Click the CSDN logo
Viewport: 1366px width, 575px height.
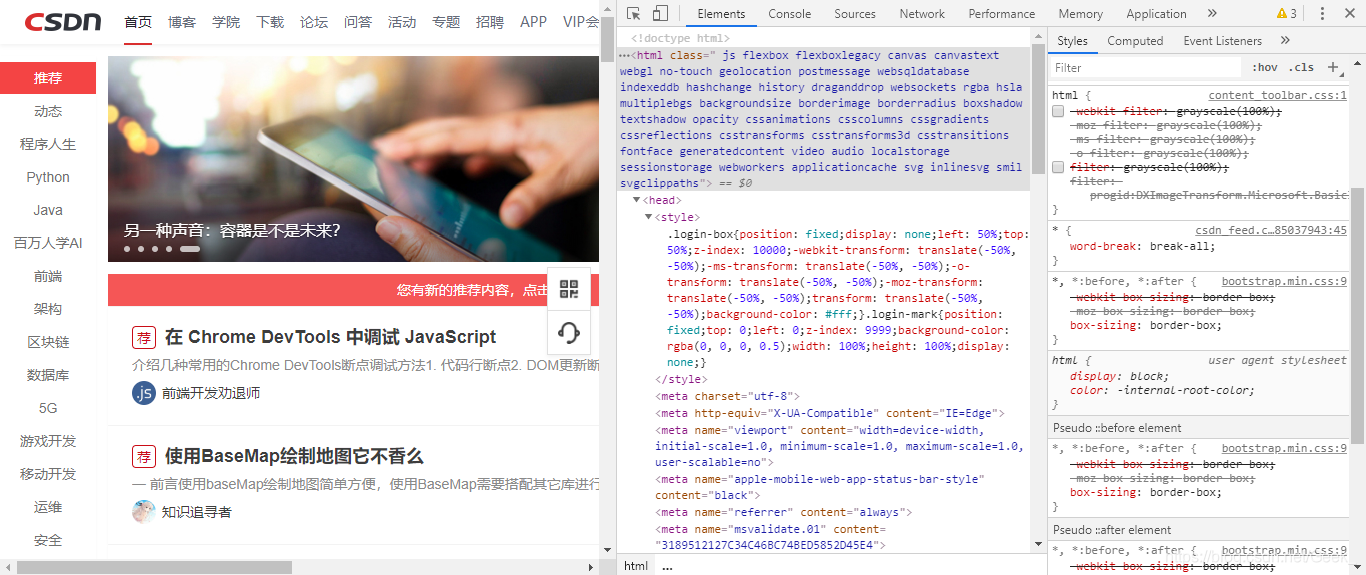pos(62,21)
